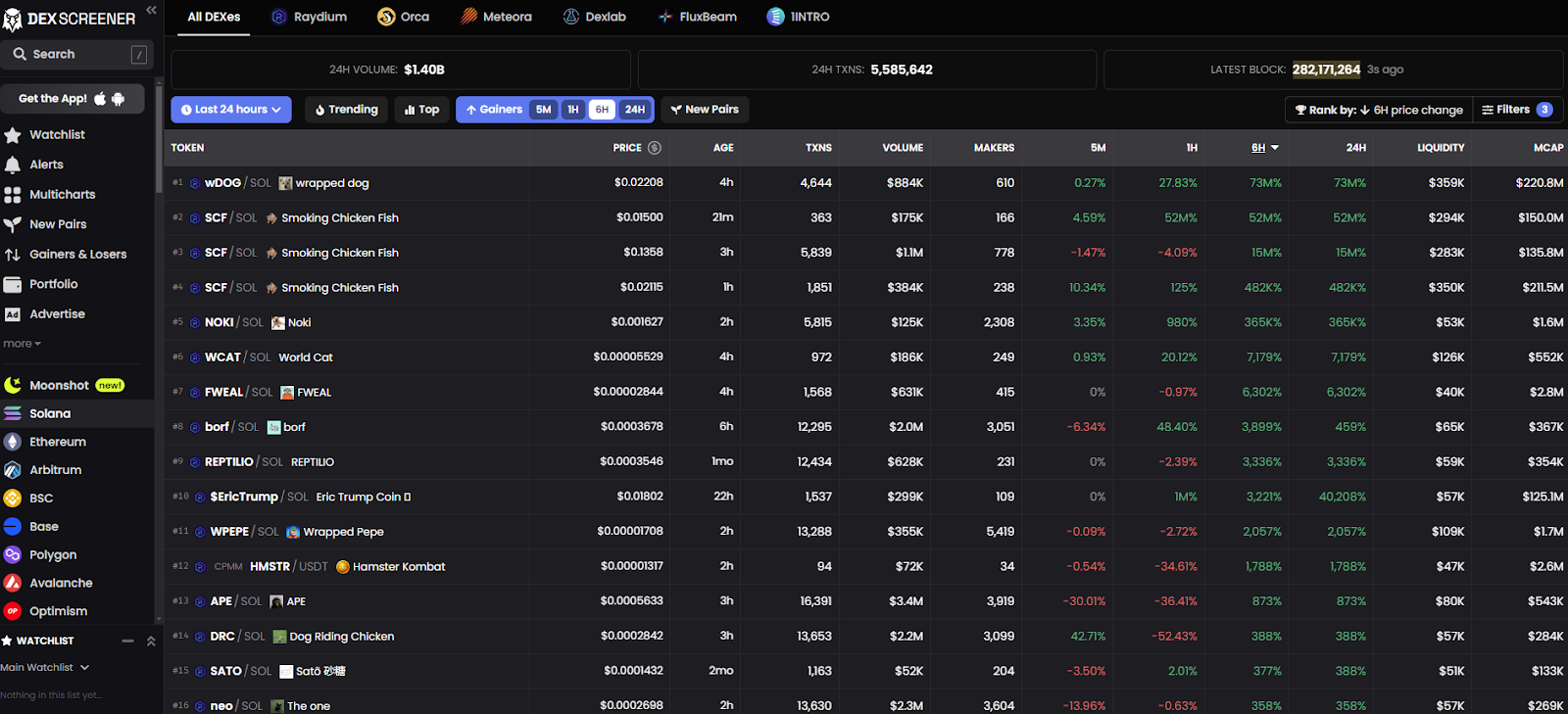The width and height of the screenshot is (1568, 714).
Task: Expand the more sidebar menu
Action: 22,344
